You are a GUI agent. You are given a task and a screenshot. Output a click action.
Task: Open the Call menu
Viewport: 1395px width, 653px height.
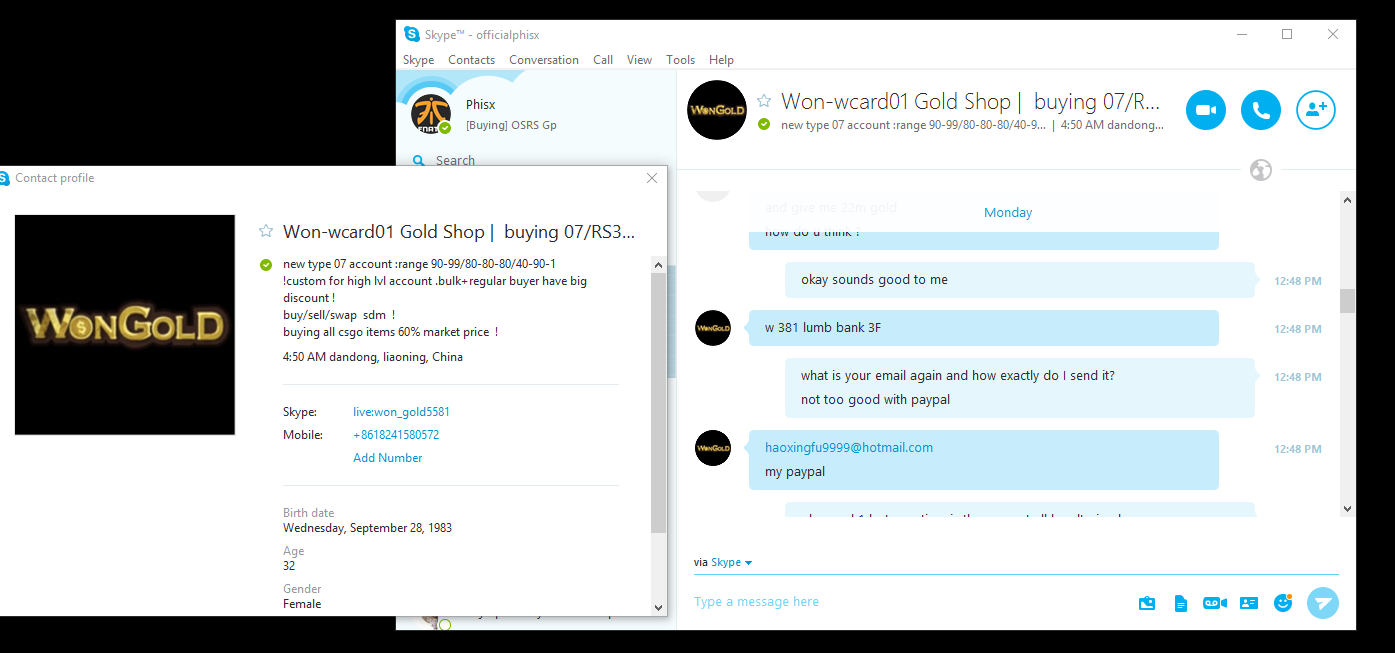pyautogui.click(x=603, y=60)
